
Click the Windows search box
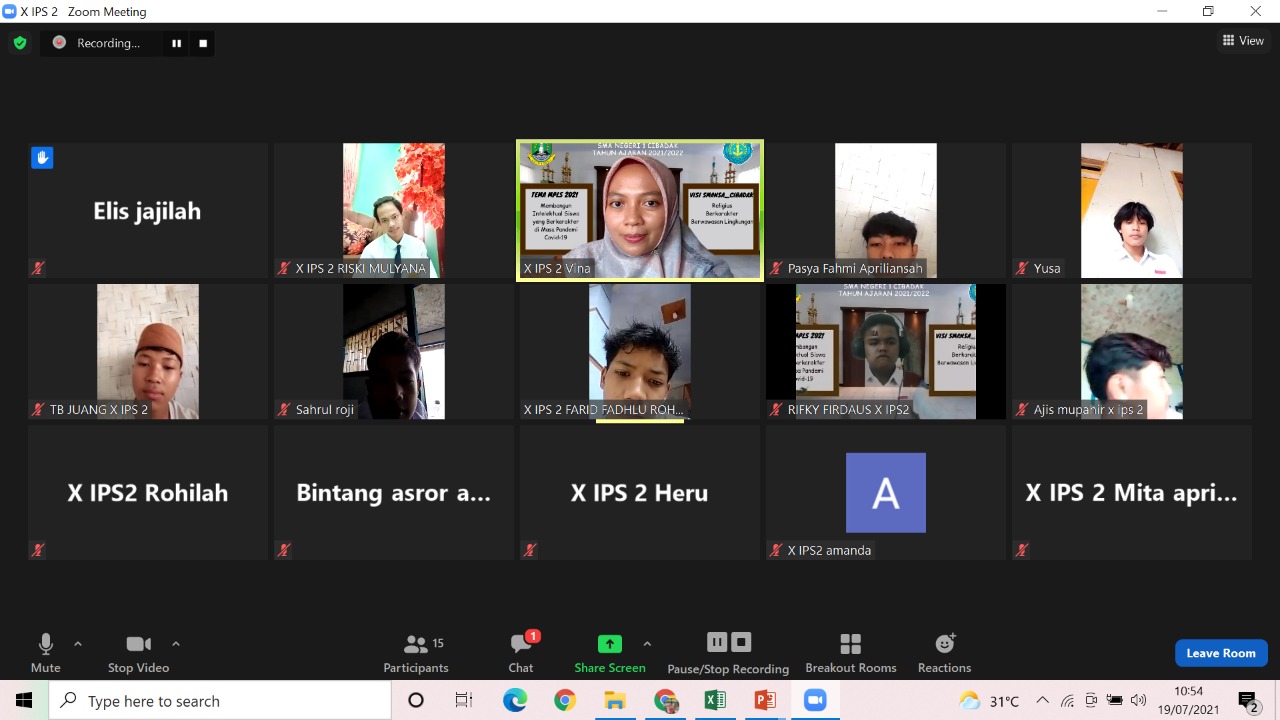pos(220,701)
